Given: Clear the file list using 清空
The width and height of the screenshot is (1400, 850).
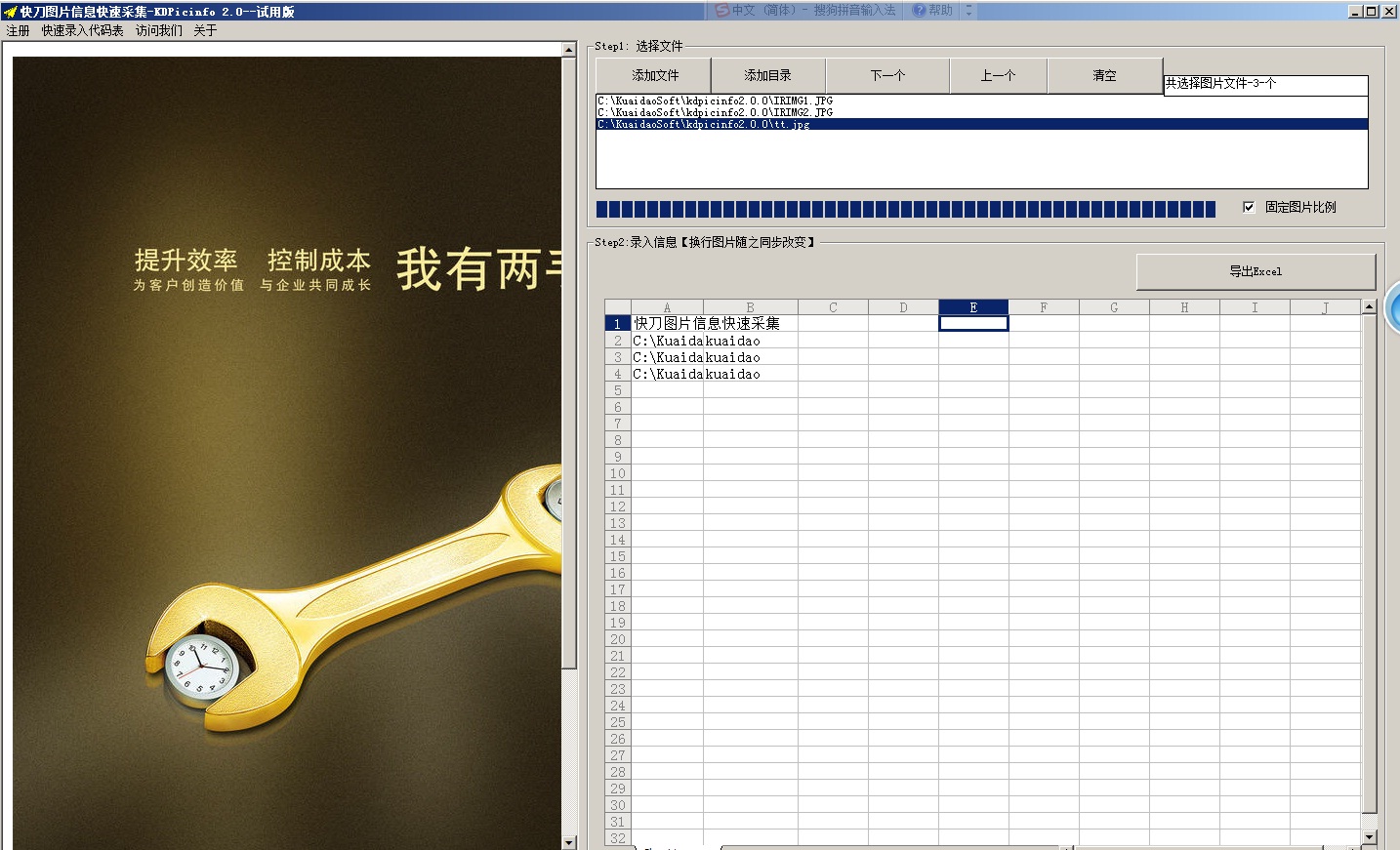Looking at the screenshot, I should pos(1104,75).
